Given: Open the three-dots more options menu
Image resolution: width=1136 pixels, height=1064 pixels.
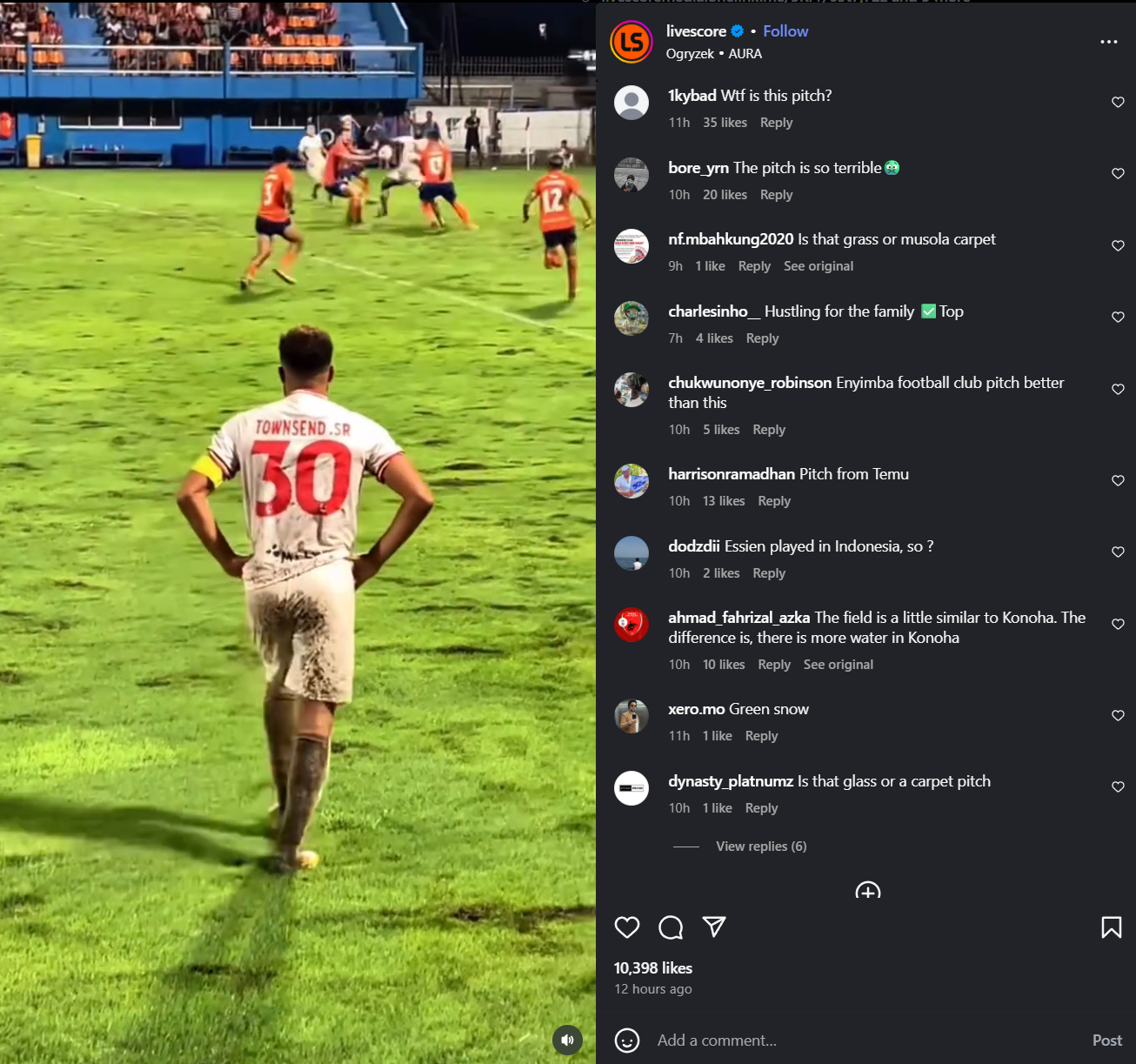Looking at the screenshot, I should 1109,42.
